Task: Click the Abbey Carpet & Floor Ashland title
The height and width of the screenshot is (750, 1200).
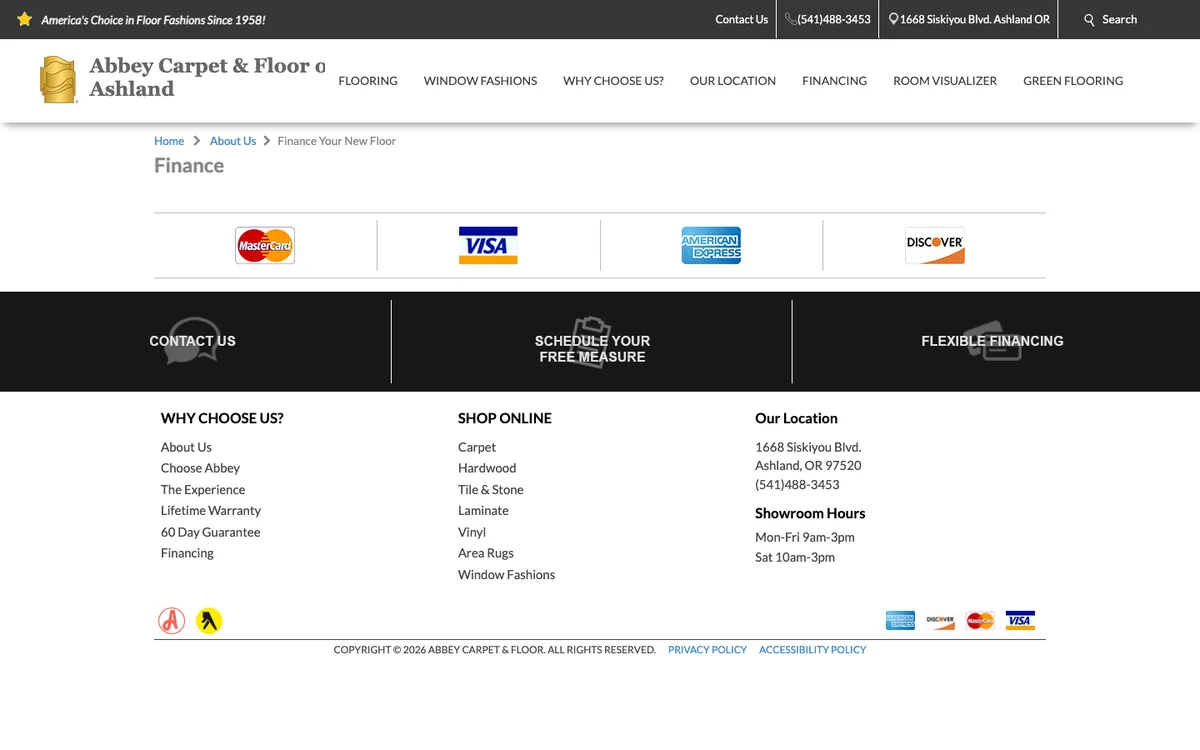Action: tap(207, 77)
